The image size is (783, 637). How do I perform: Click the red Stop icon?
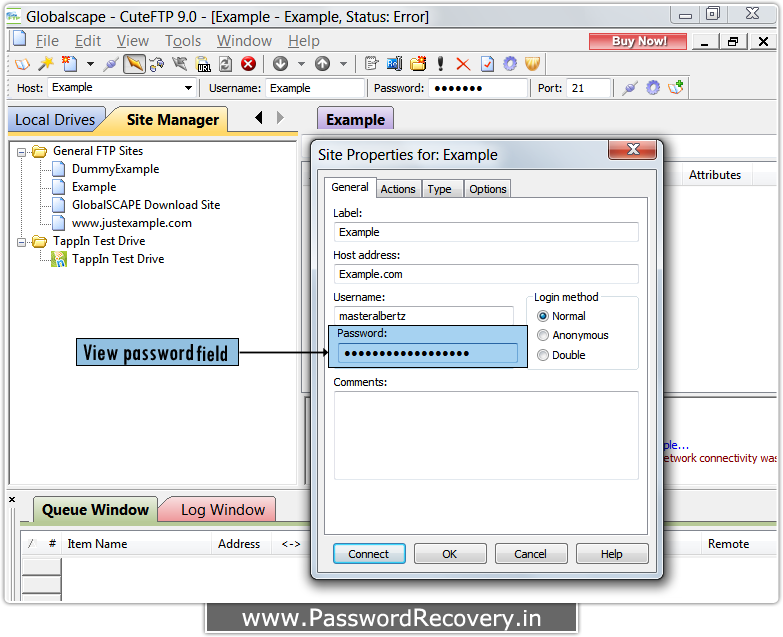(248, 63)
